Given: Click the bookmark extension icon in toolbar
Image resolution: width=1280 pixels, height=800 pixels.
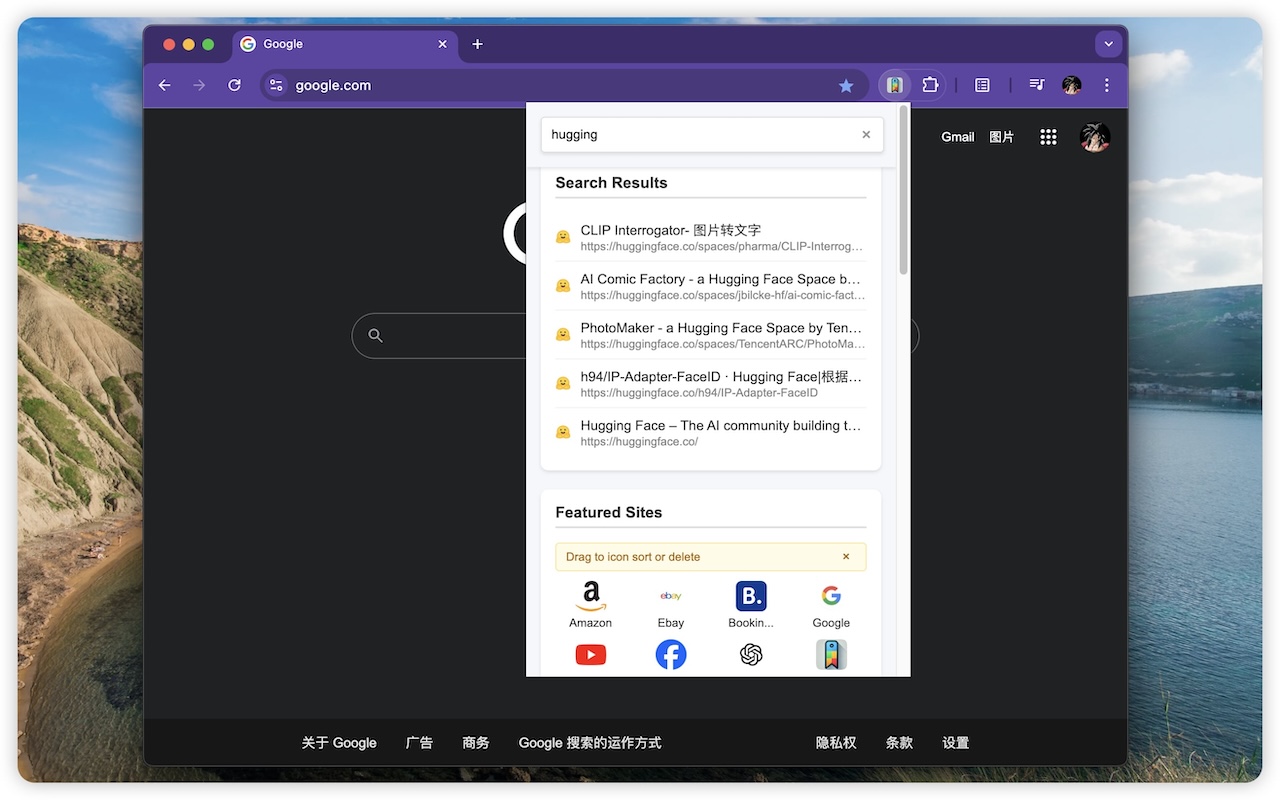Looking at the screenshot, I should point(893,85).
